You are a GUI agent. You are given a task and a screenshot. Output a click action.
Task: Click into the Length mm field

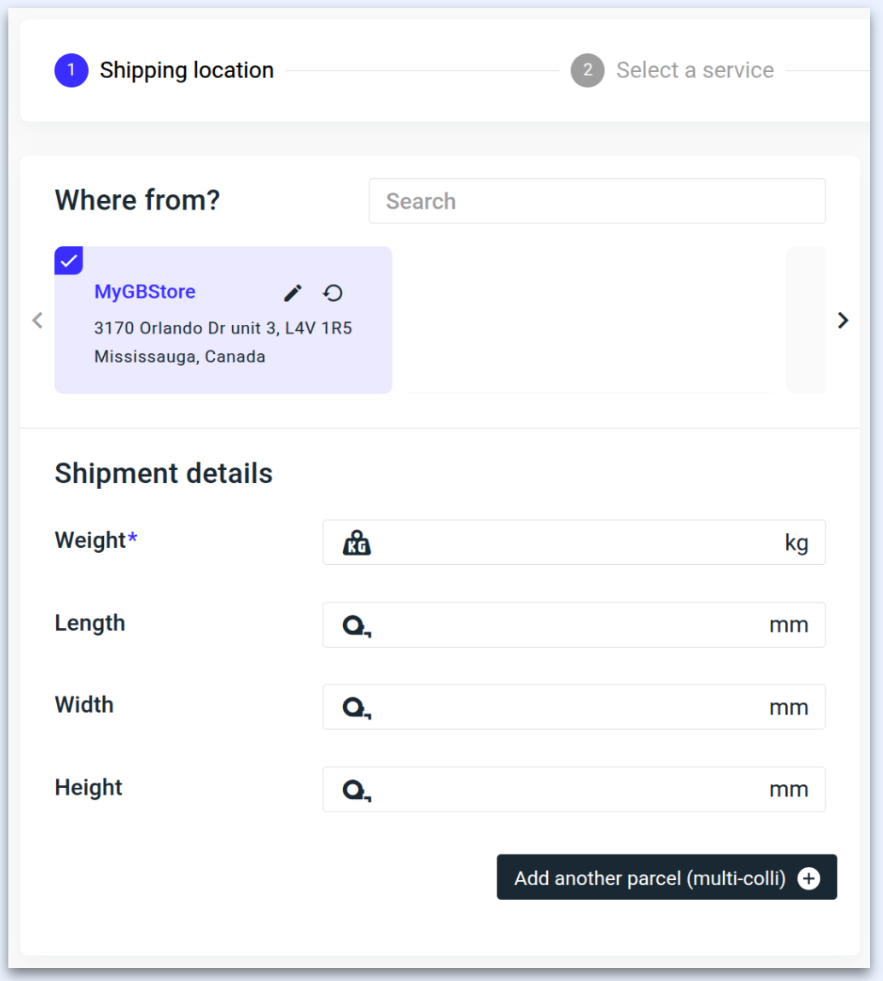[x=570, y=626]
